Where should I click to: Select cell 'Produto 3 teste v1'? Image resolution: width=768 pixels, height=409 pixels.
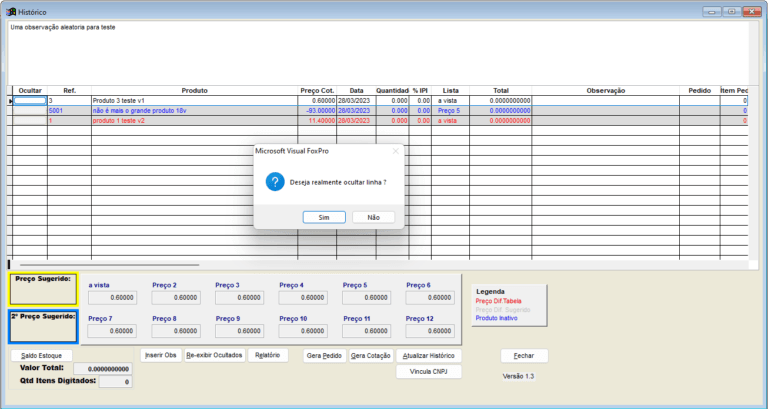click(194, 100)
